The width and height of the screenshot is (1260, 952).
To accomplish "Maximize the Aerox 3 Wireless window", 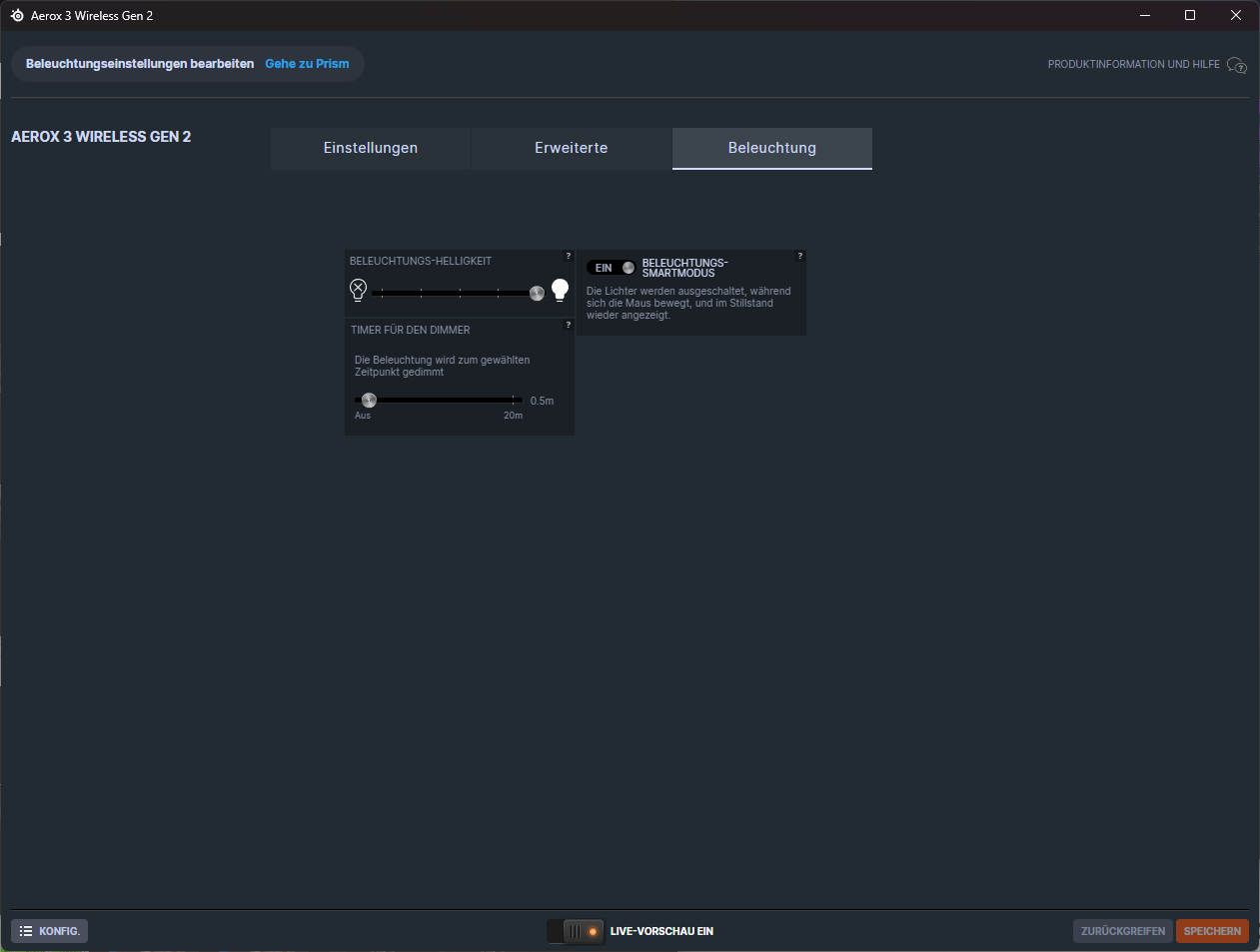I will pos(1190,15).
